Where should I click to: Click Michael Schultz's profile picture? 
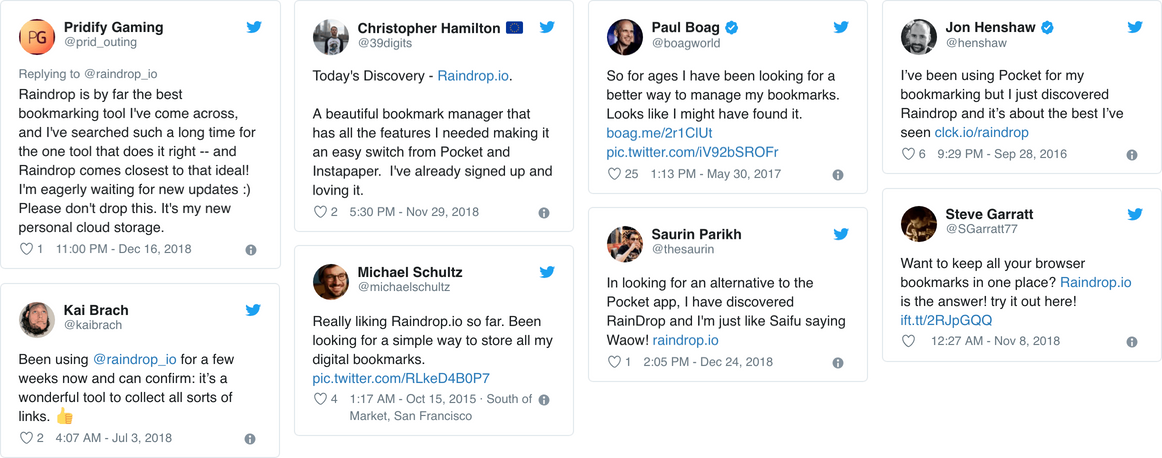coord(331,281)
